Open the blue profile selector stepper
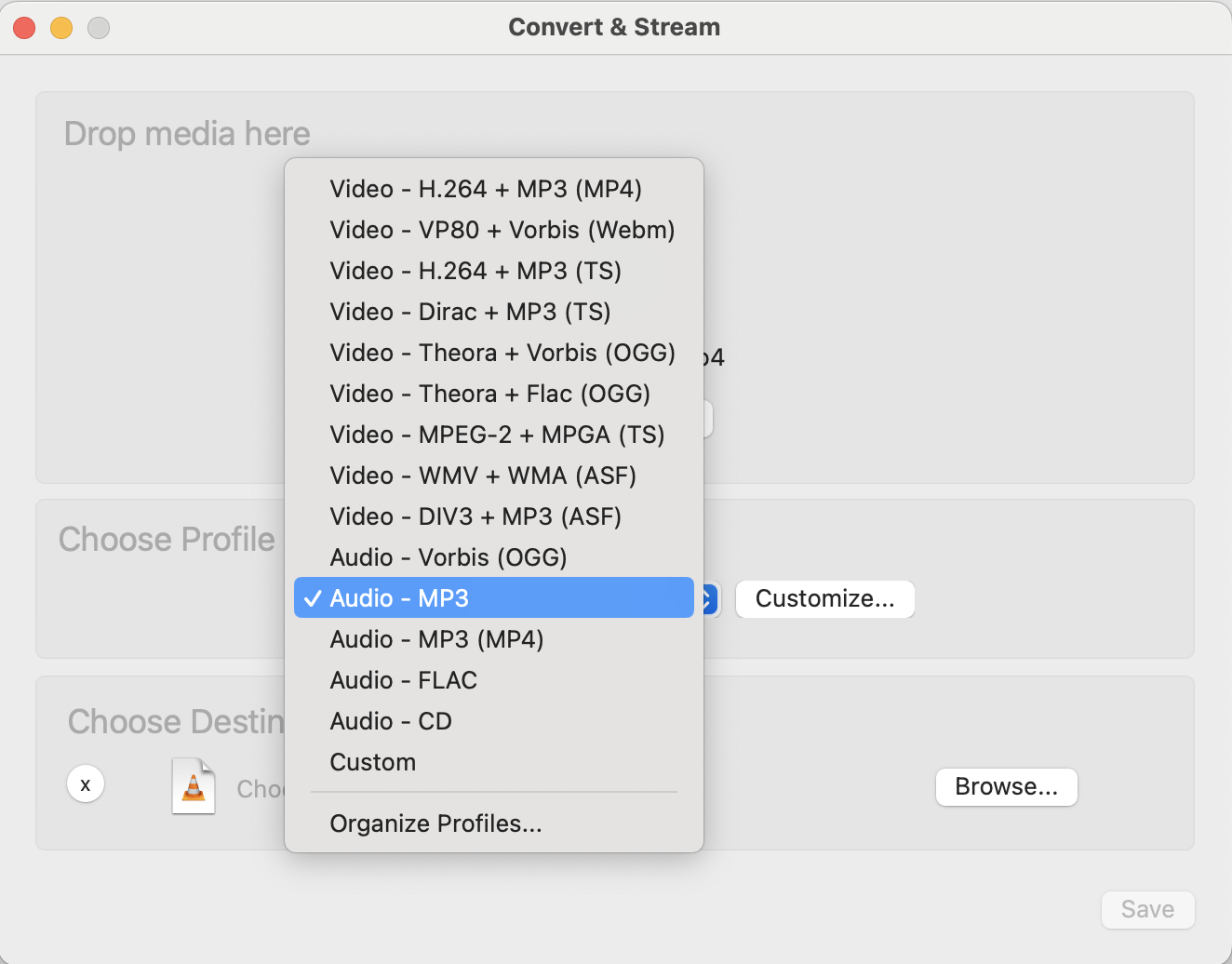Image resolution: width=1232 pixels, height=964 pixels. [x=709, y=599]
